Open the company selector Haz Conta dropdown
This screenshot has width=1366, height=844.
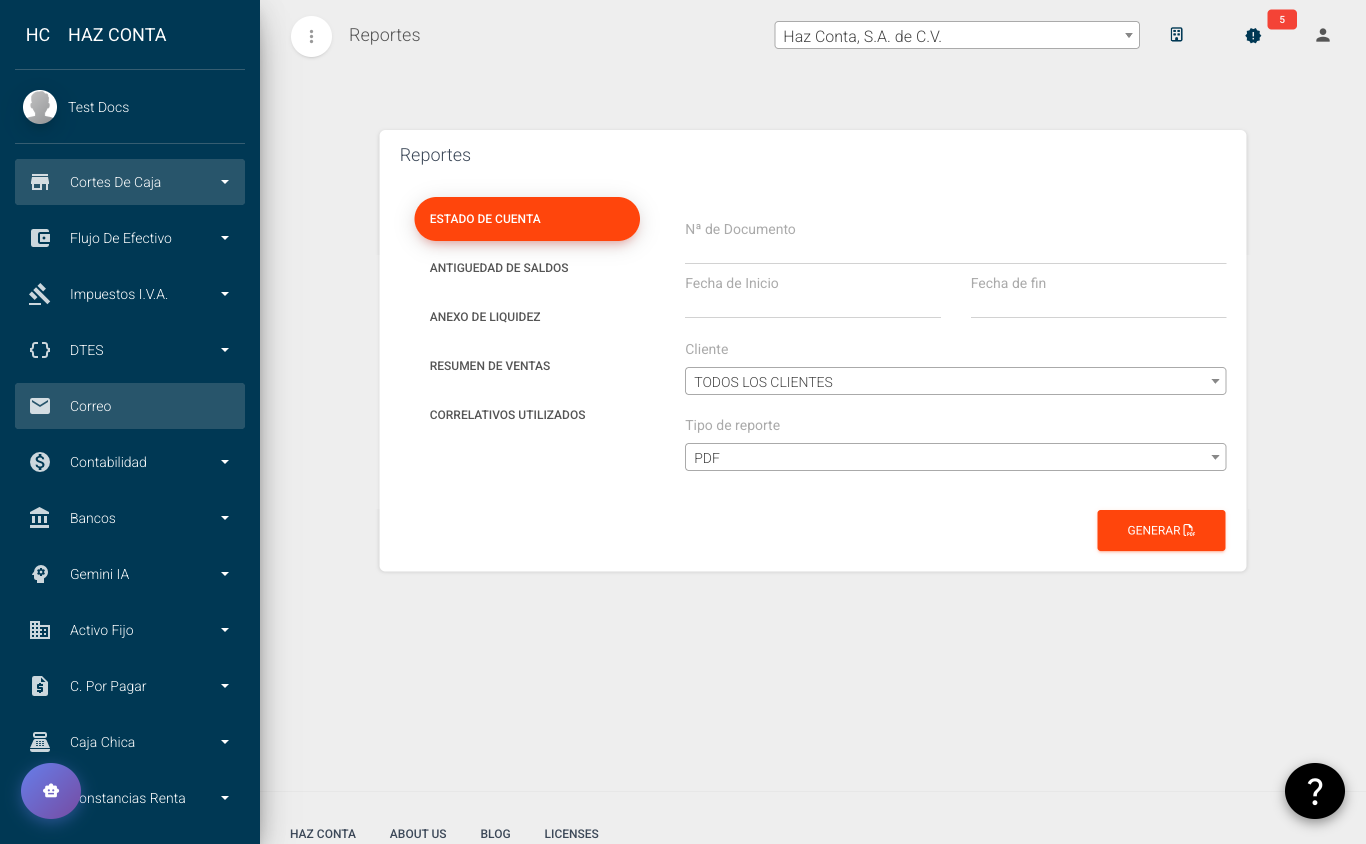[x=956, y=36]
